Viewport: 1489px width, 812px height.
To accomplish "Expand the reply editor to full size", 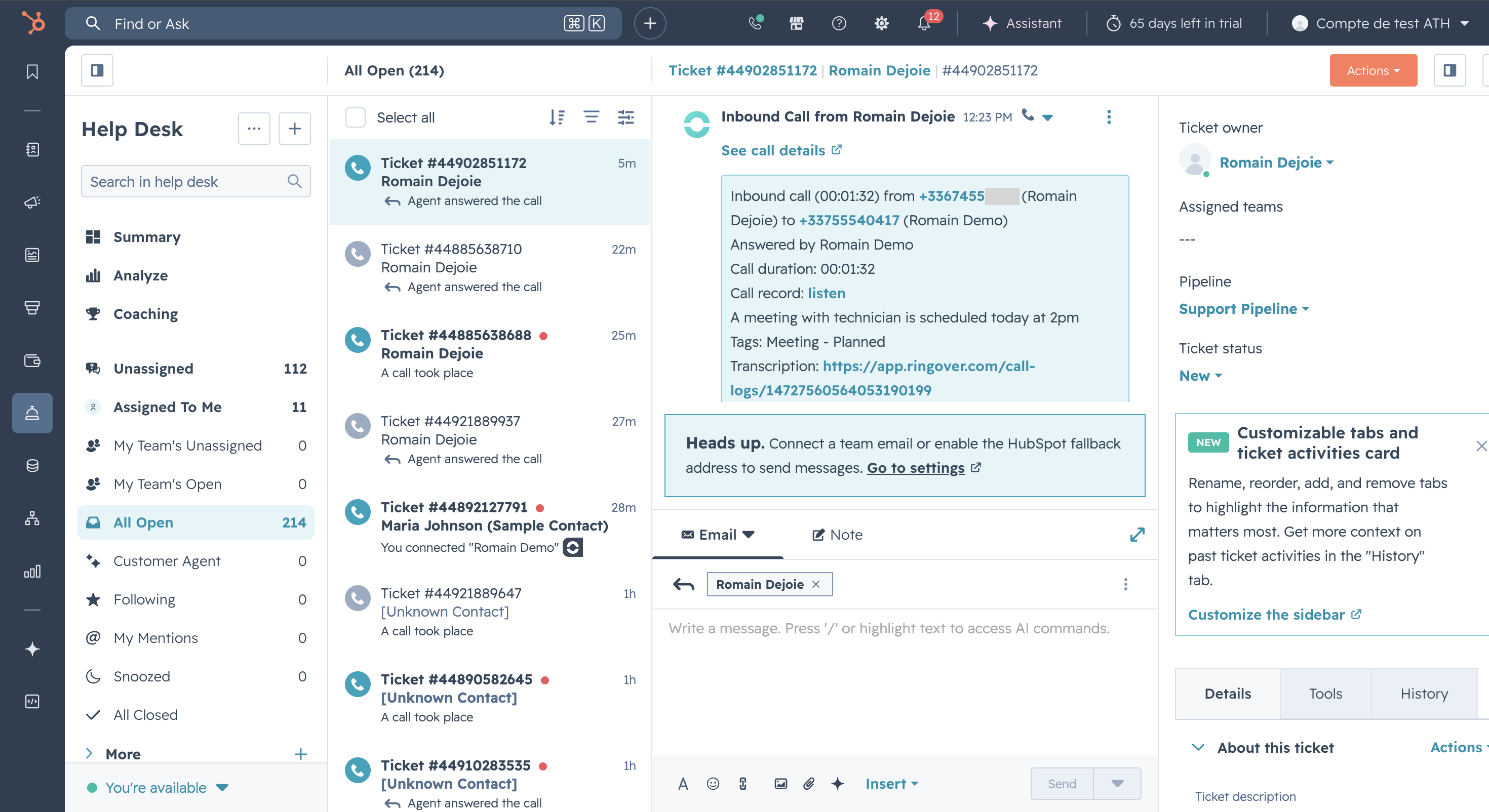I will 1137,535.
